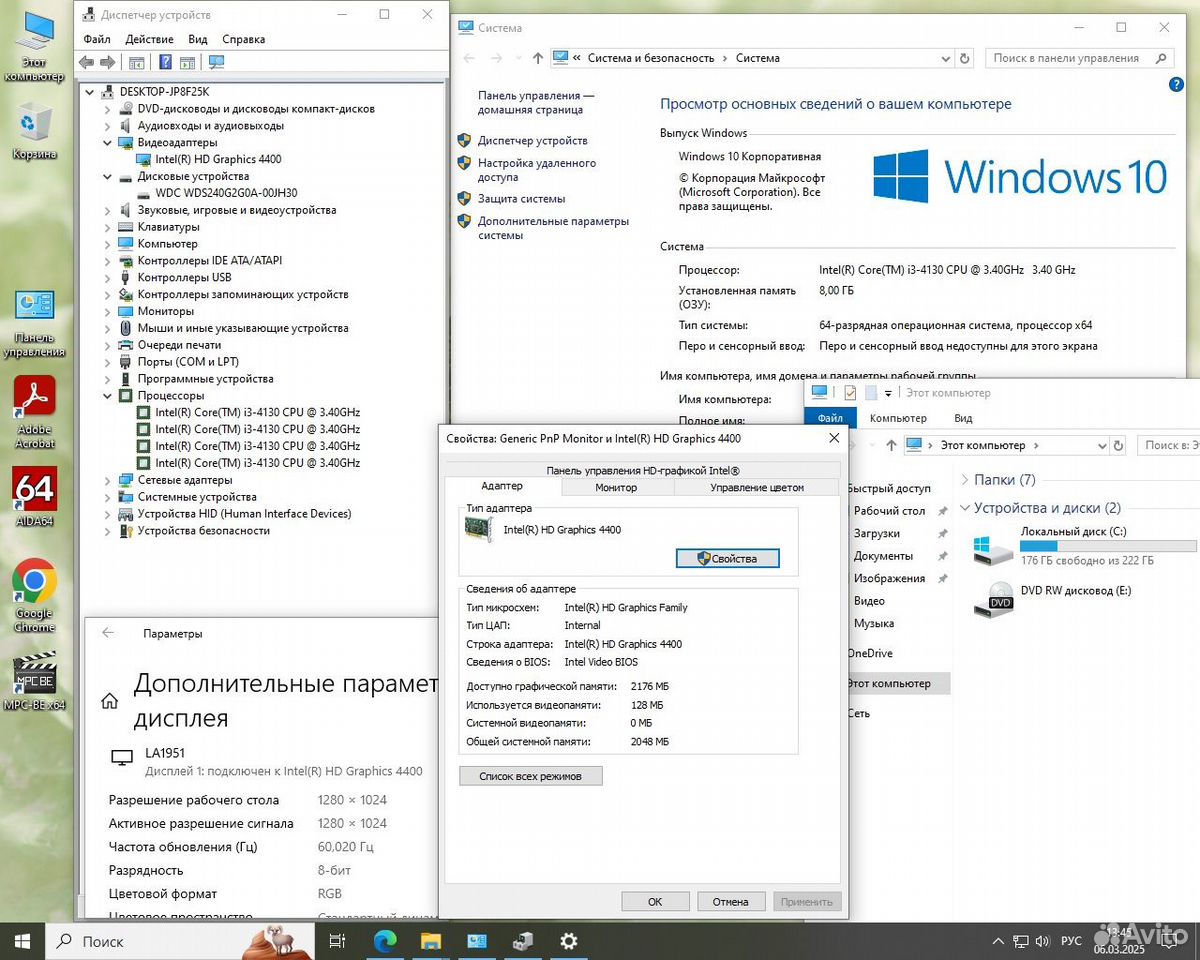This screenshot has height=960, width=1200.
Task: Click Отмена in the adapter properties dialog
Action: pyautogui.click(x=731, y=901)
